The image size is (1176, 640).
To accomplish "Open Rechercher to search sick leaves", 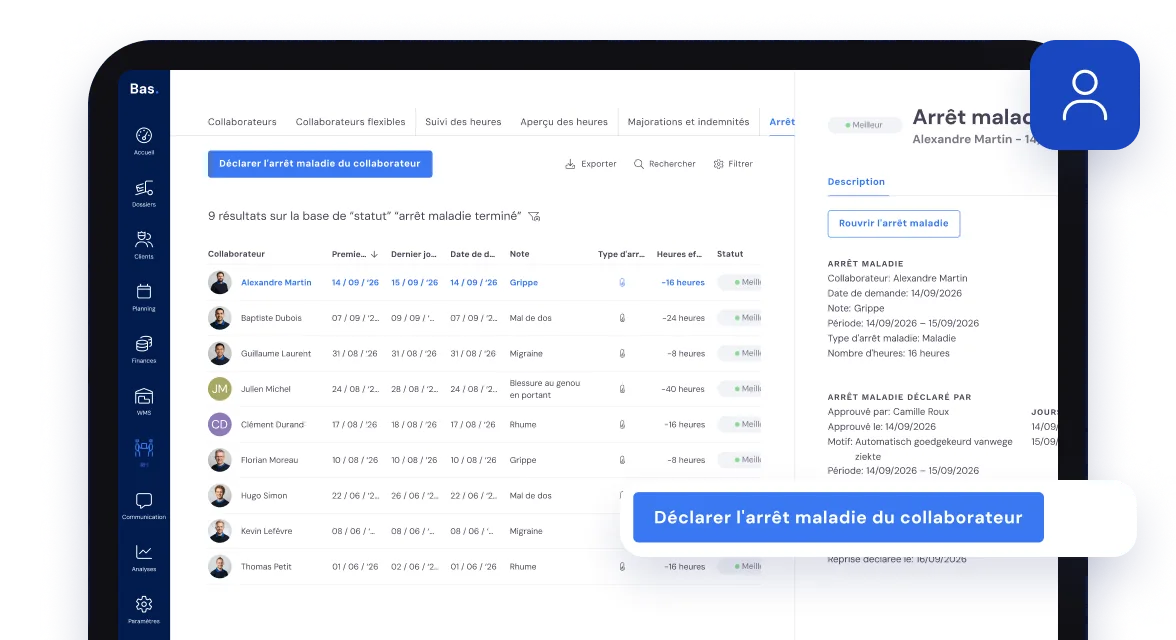I will point(664,164).
